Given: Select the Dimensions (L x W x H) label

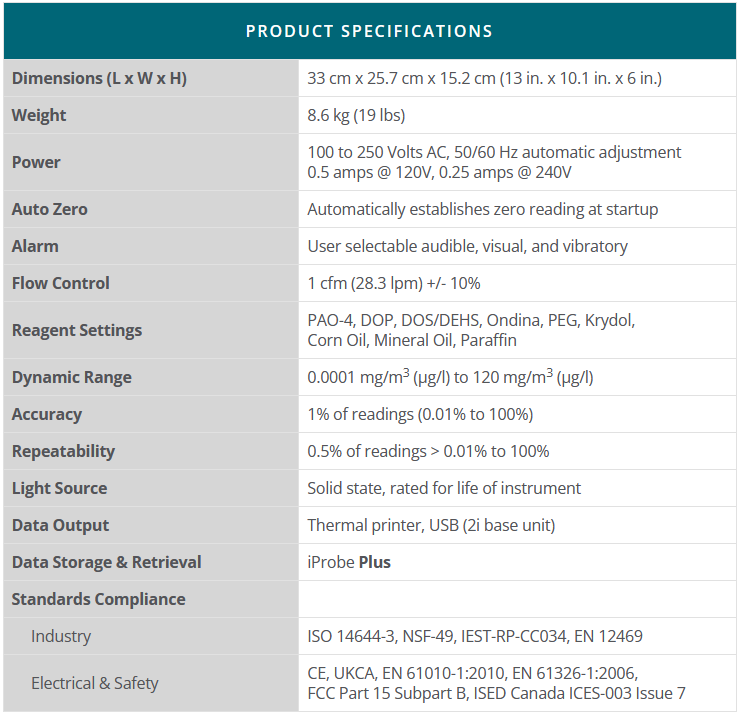Looking at the screenshot, I should pyautogui.click(x=99, y=78).
